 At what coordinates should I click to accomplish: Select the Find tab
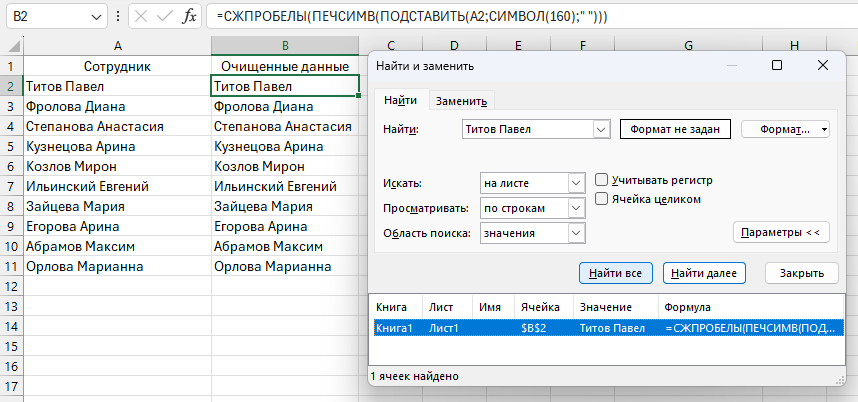click(x=401, y=101)
